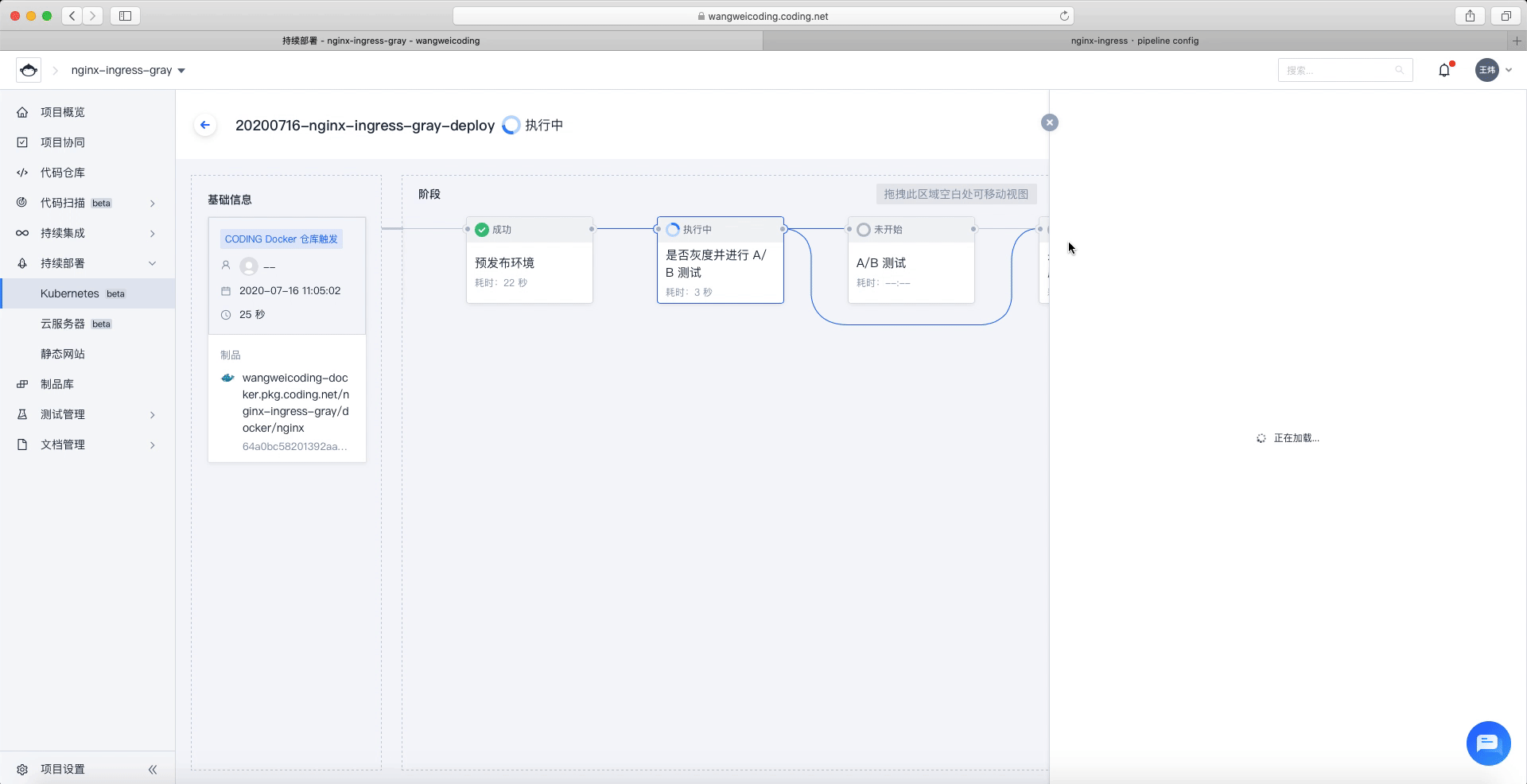This screenshot has width=1527, height=784.
Task: Click the clock icon beside 25 秒
Action: (x=226, y=315)
